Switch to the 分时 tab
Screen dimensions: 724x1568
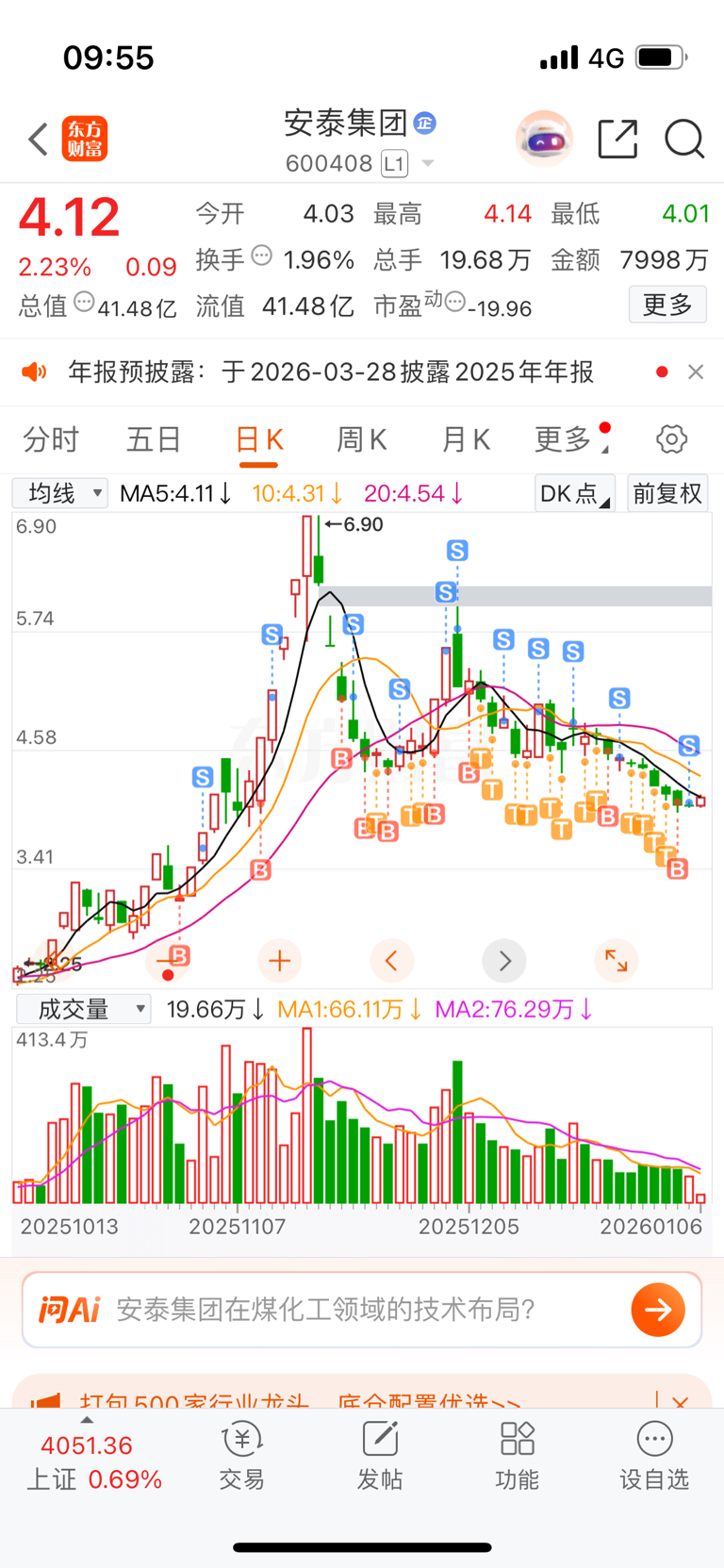51,439
